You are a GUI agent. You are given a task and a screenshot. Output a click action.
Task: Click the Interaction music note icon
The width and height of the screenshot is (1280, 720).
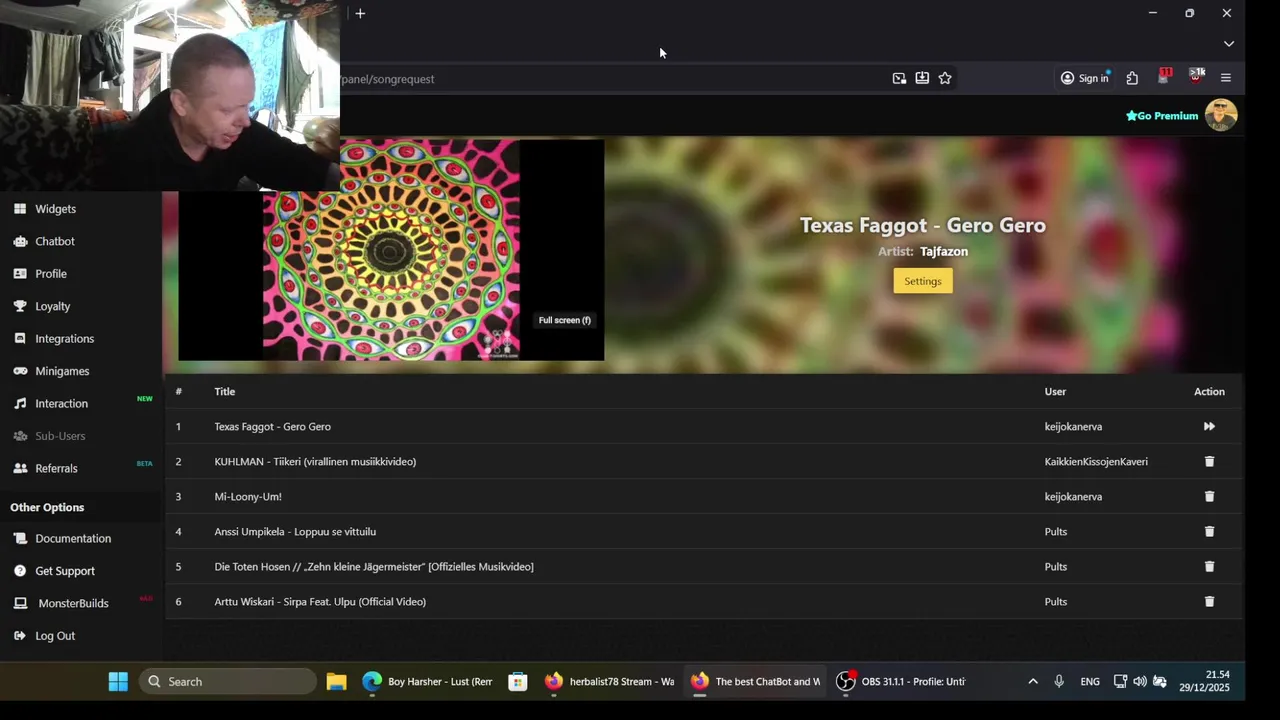20,404
